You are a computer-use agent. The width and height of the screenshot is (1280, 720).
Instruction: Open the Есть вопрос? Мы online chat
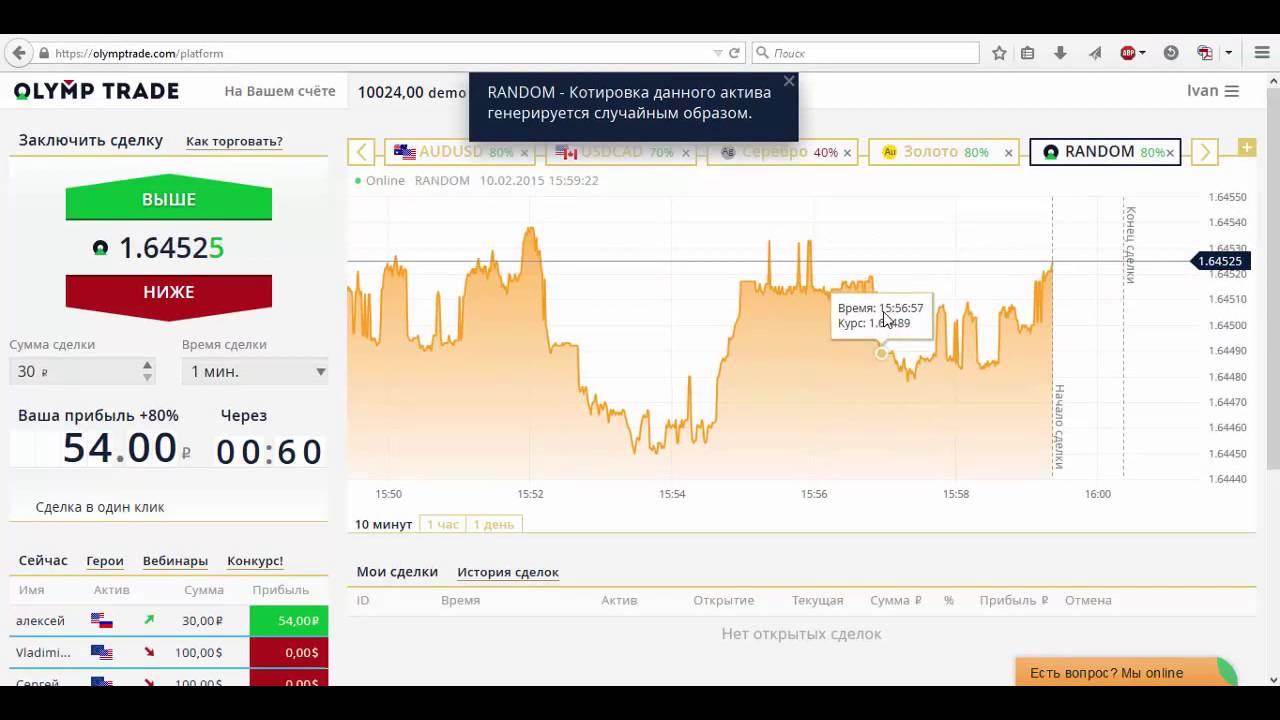(1126, 673)
